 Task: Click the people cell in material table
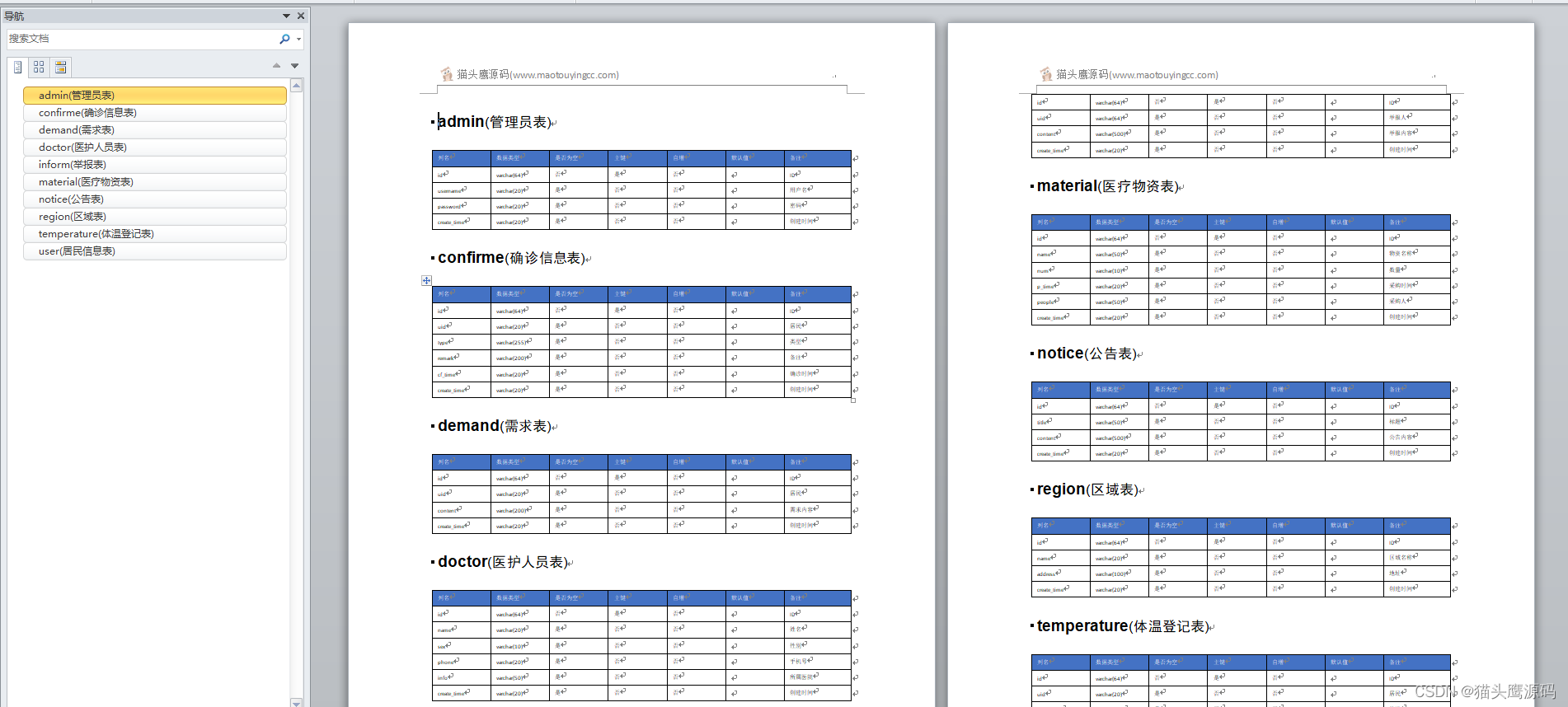pos(1061,302)
